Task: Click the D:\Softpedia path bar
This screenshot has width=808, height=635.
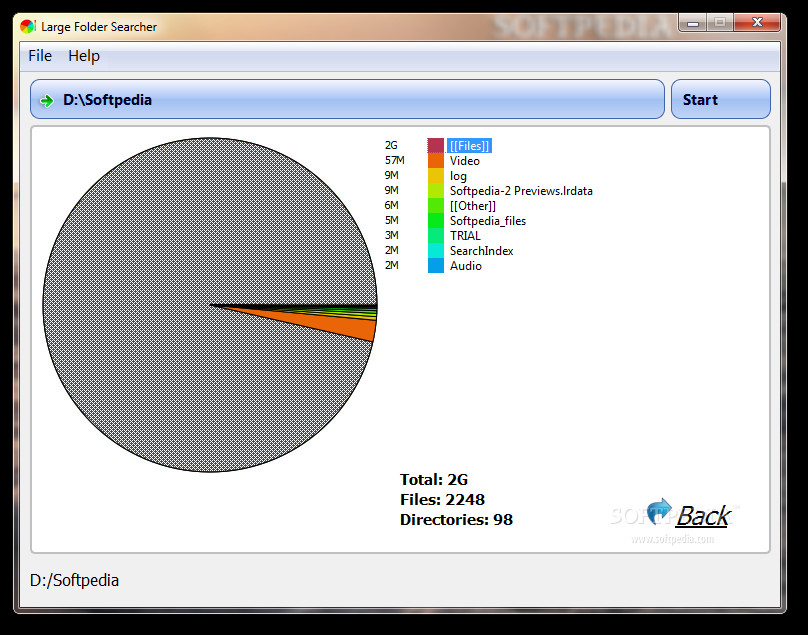Action: [347, 99]
